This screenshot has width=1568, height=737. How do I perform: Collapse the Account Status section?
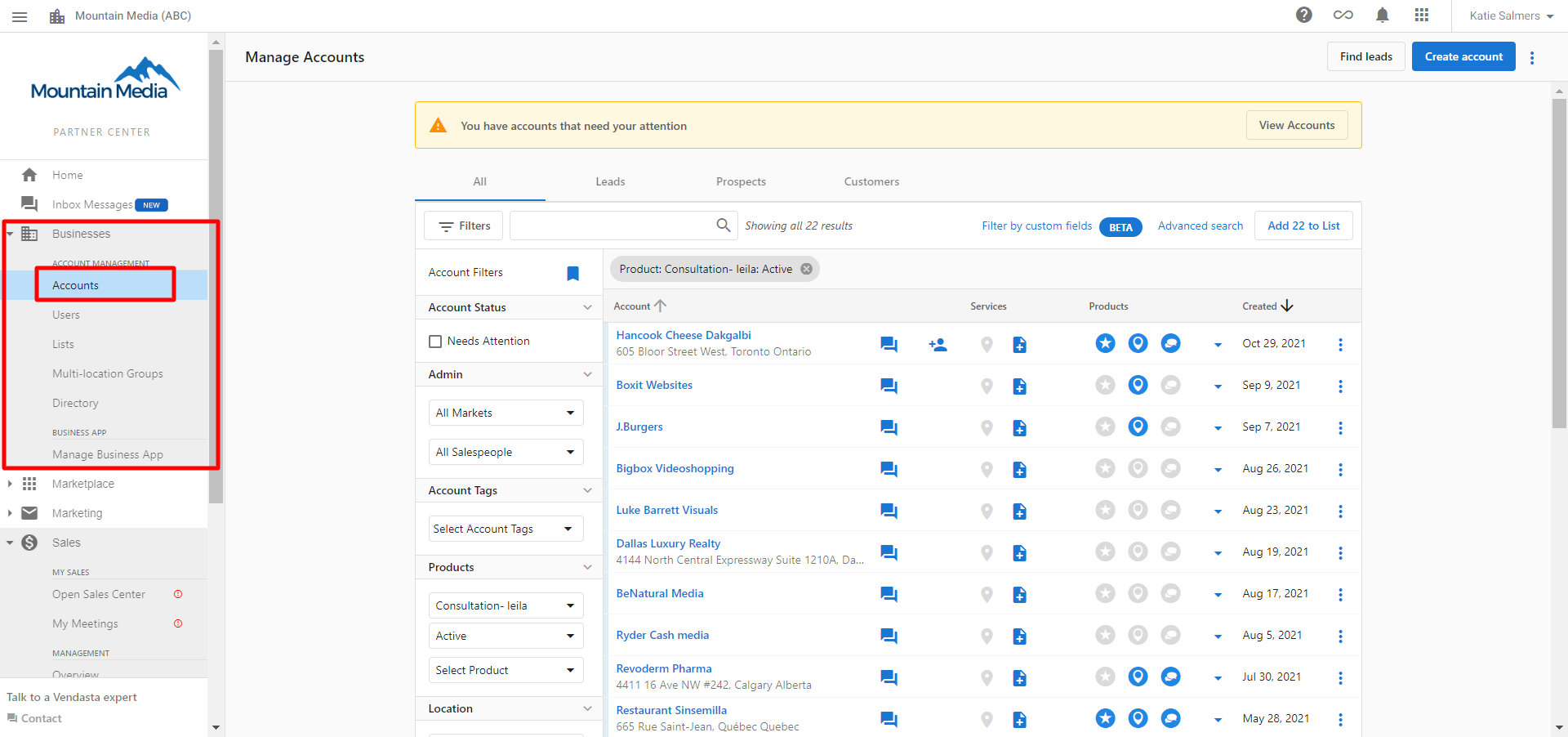pyautogui.click(x=587, y=307)
